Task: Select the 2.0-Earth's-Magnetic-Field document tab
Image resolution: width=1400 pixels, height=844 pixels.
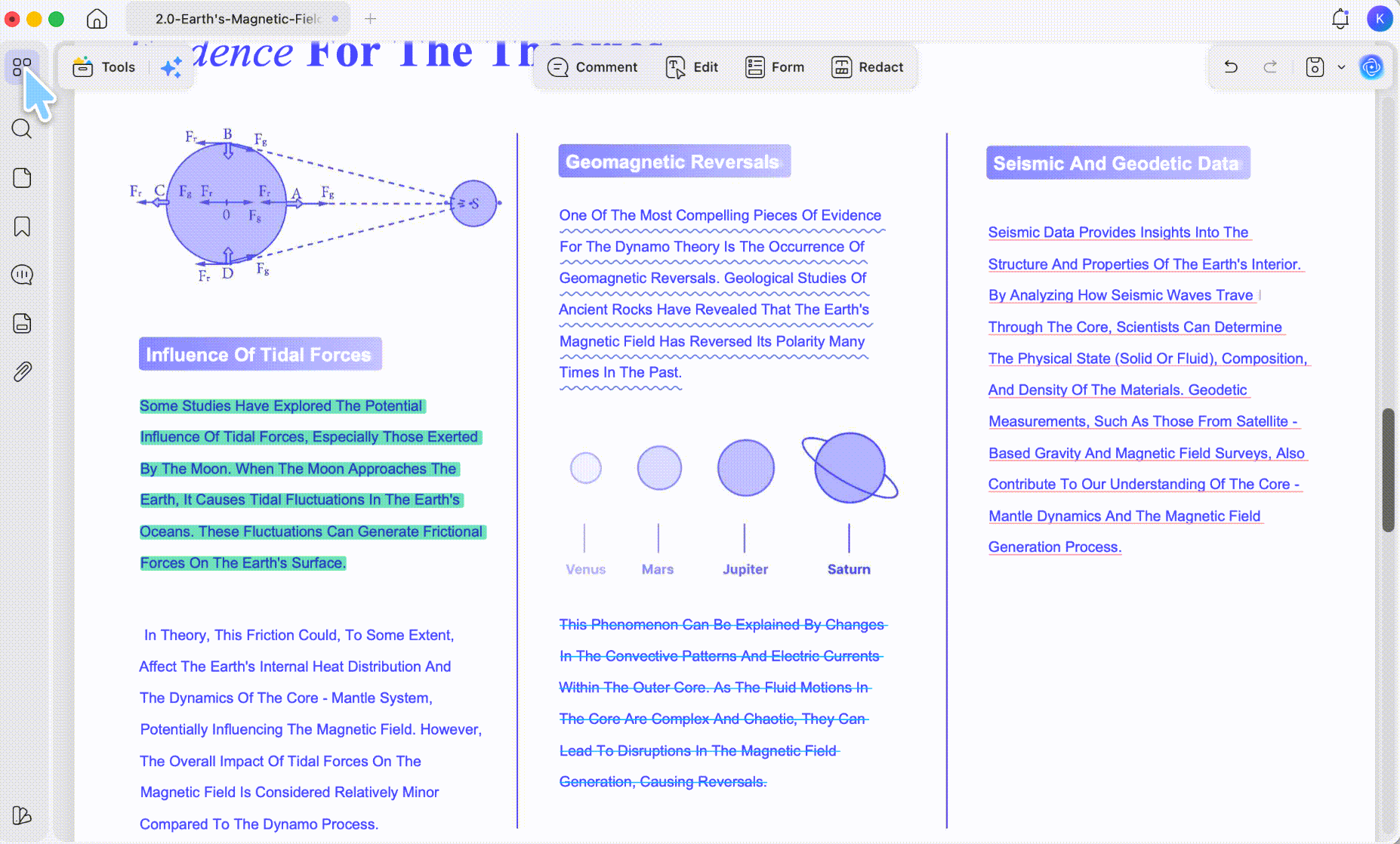Action: 238,19
